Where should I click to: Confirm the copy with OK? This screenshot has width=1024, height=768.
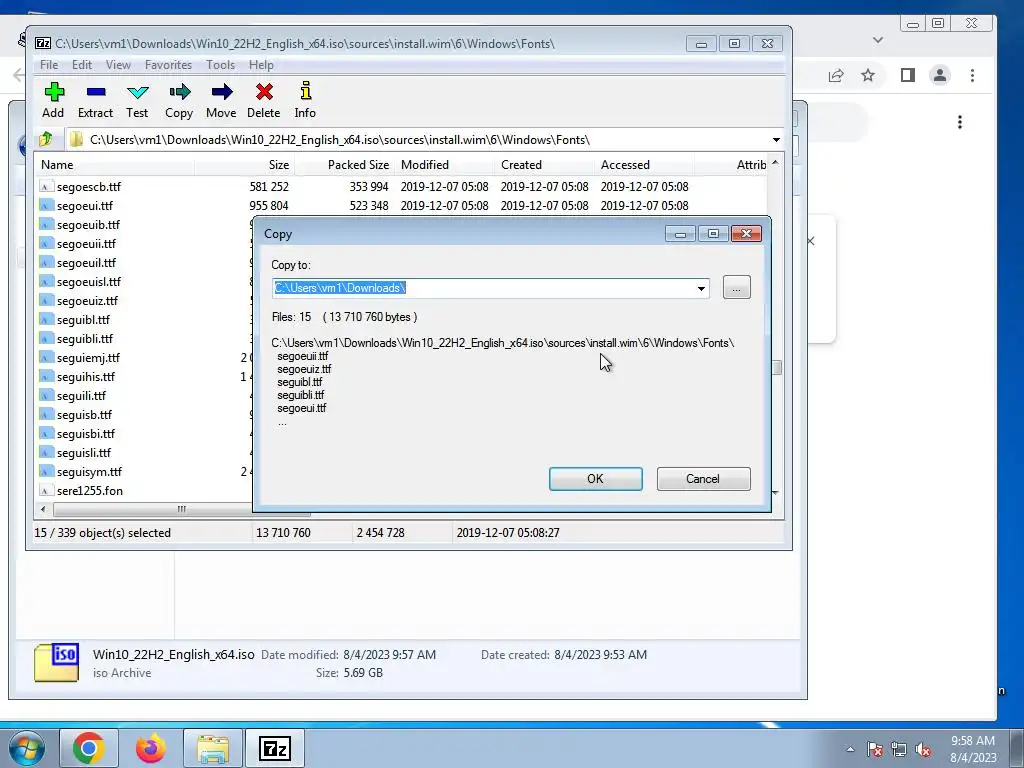pyautogui.click(x=596, y=479)
